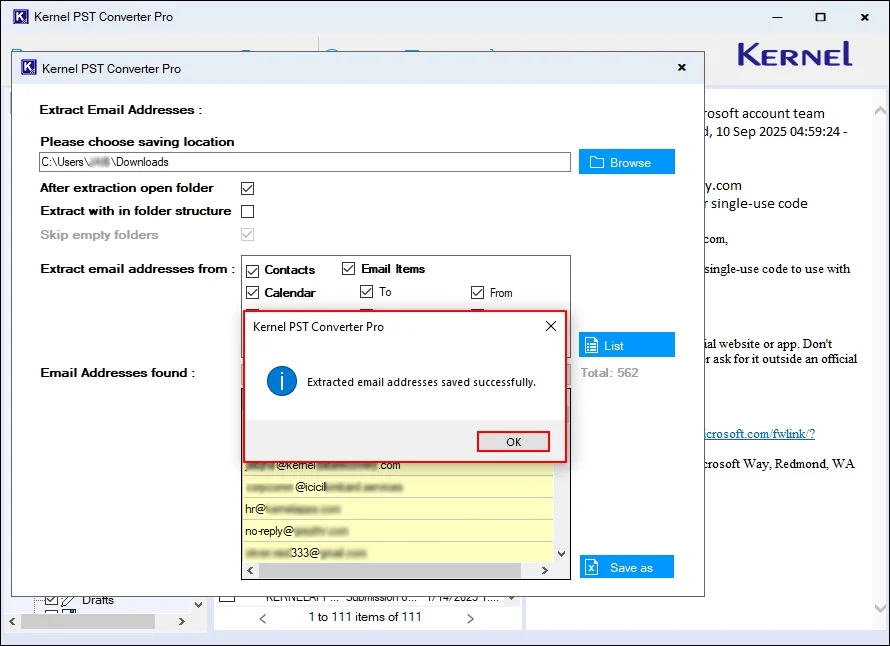Close the success message popup with X

550,326
